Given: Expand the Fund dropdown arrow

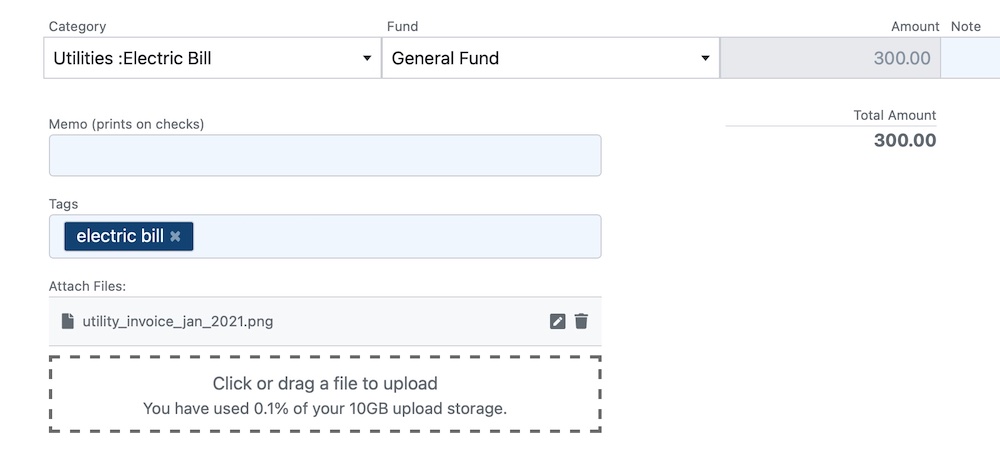Looking at the screenshot, I should [705, 58].
